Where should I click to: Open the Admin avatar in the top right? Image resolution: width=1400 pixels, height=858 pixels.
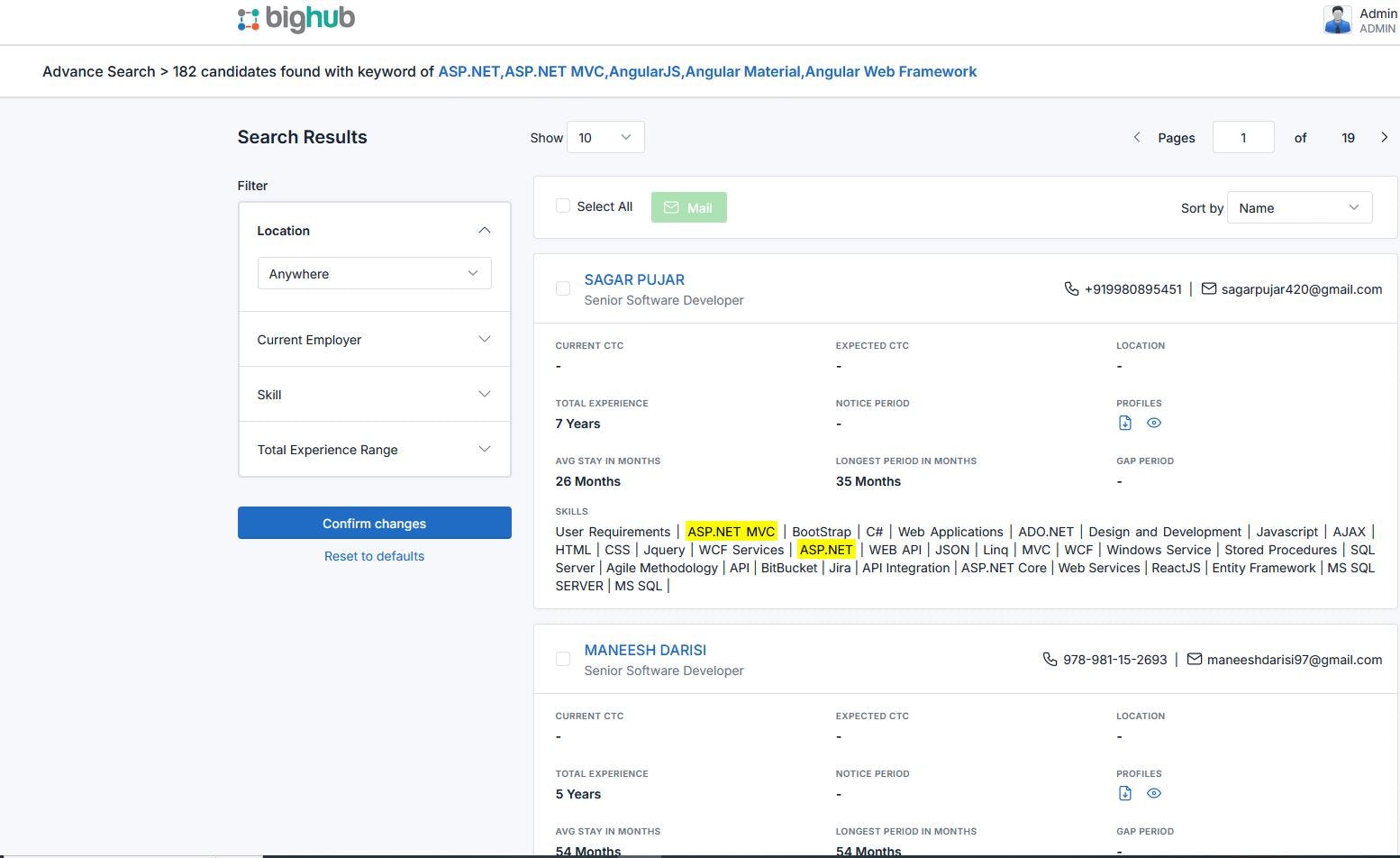pos(1337,20)
